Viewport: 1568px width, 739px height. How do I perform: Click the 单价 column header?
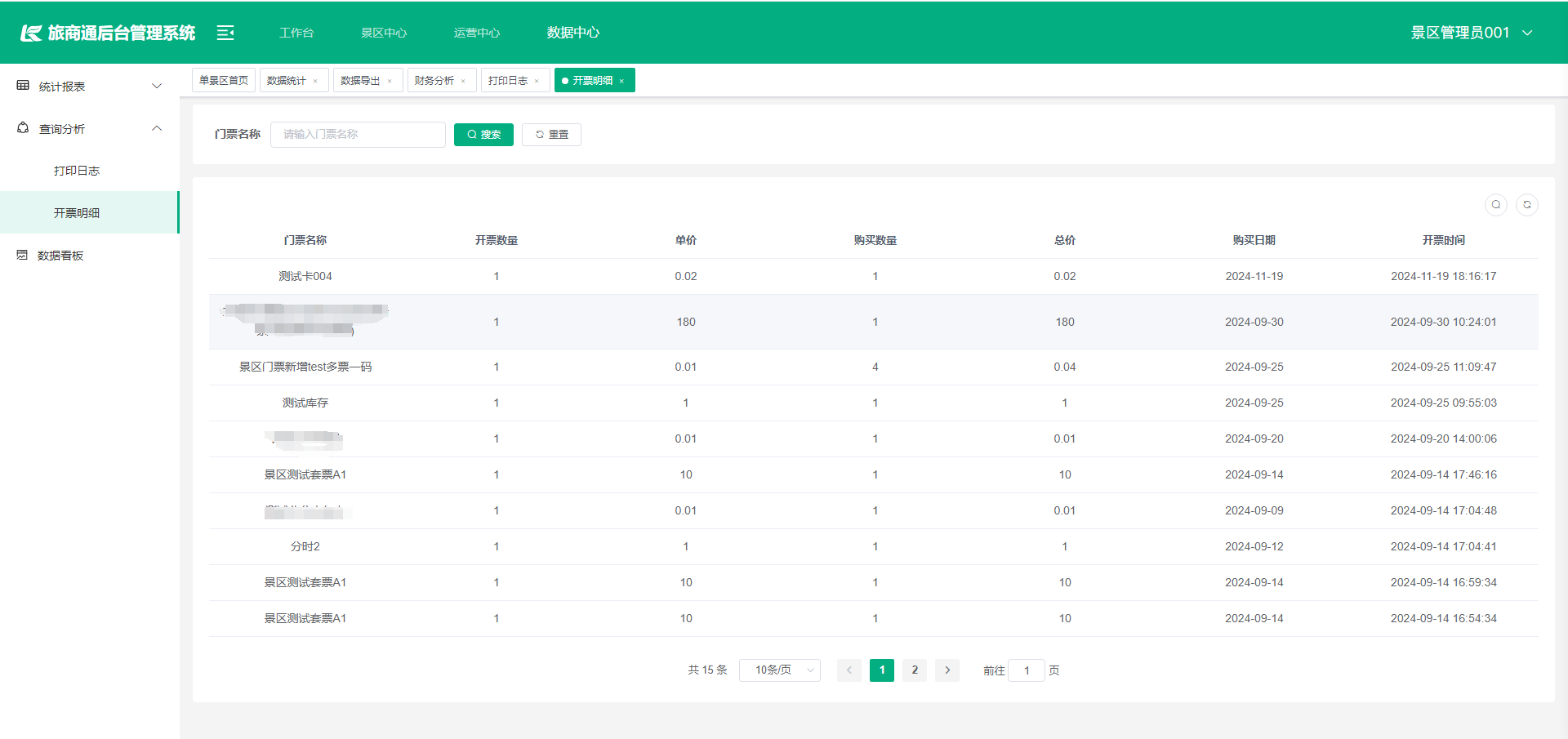(x=686, y=240)
